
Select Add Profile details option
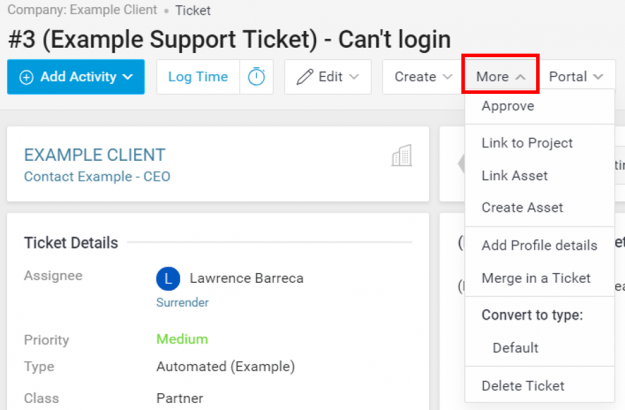pyautogui.click(x=539, y=245)
